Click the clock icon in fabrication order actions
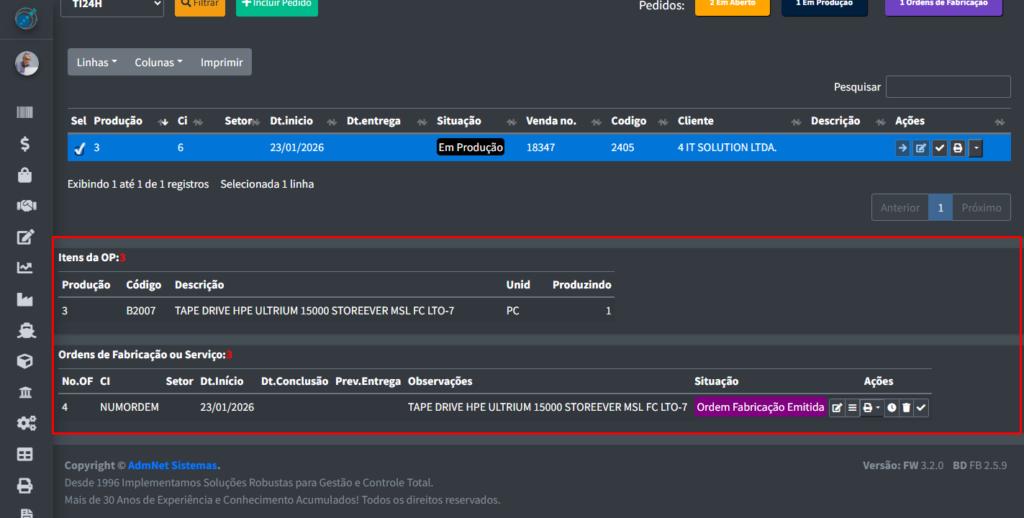 pos(891,408)
